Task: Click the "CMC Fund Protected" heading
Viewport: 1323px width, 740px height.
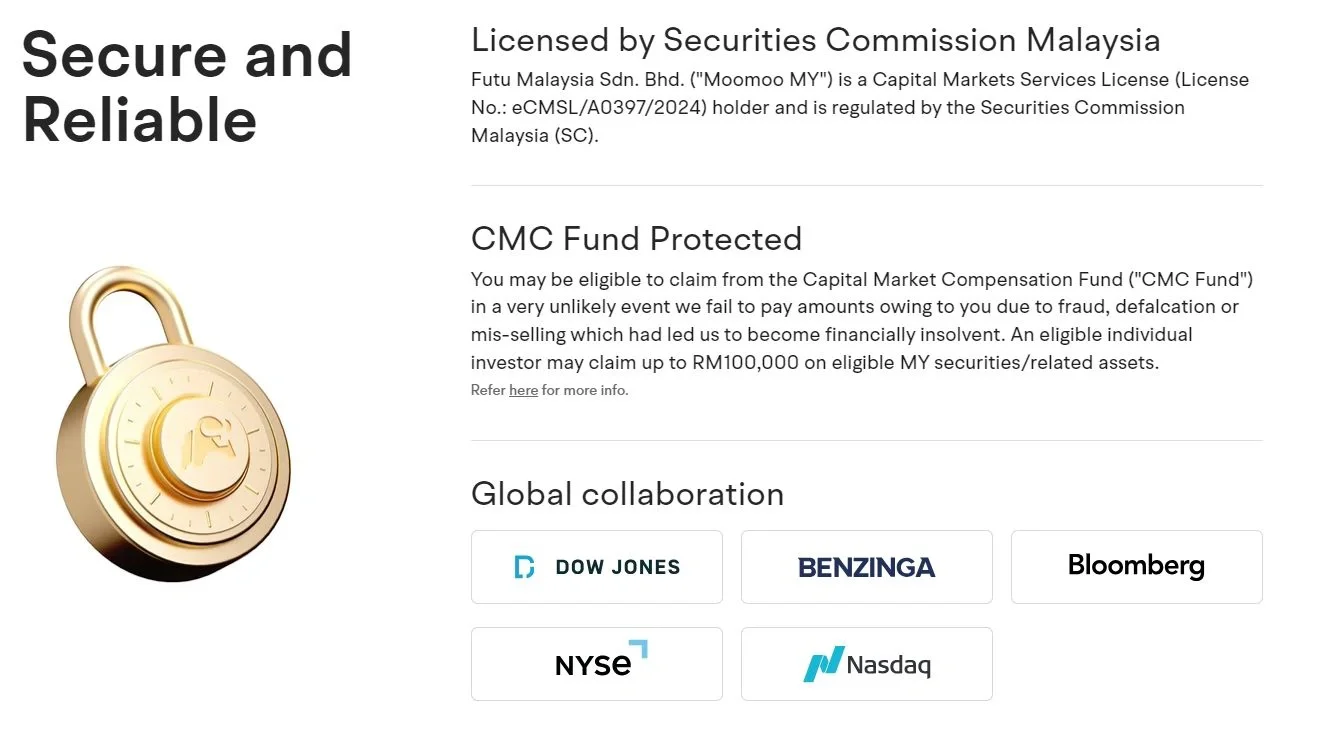Action: coord(636,239)
